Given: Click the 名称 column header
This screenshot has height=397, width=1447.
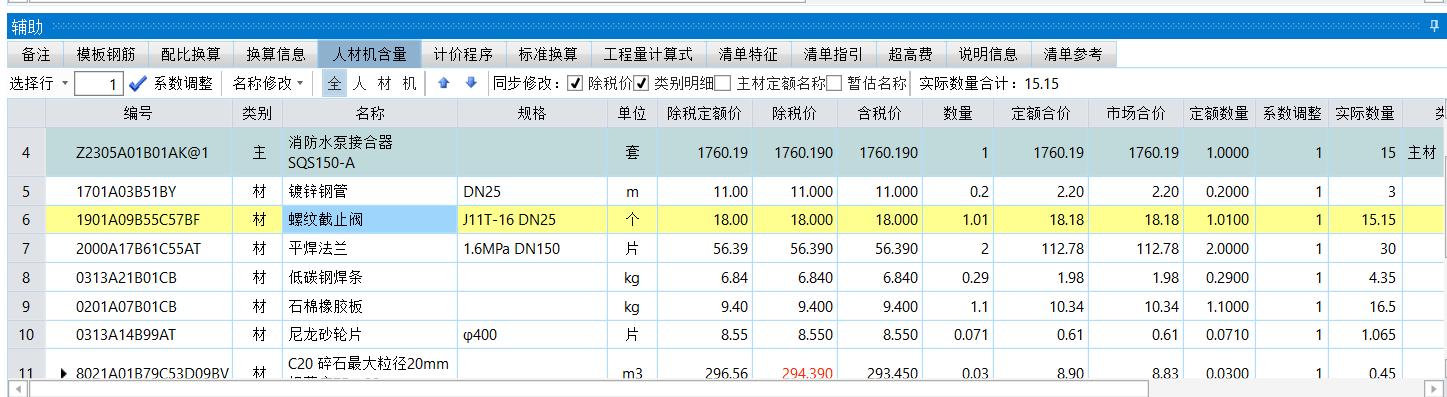Looking at the screenshot, I should pyautogui.click(x=369, y=114).
